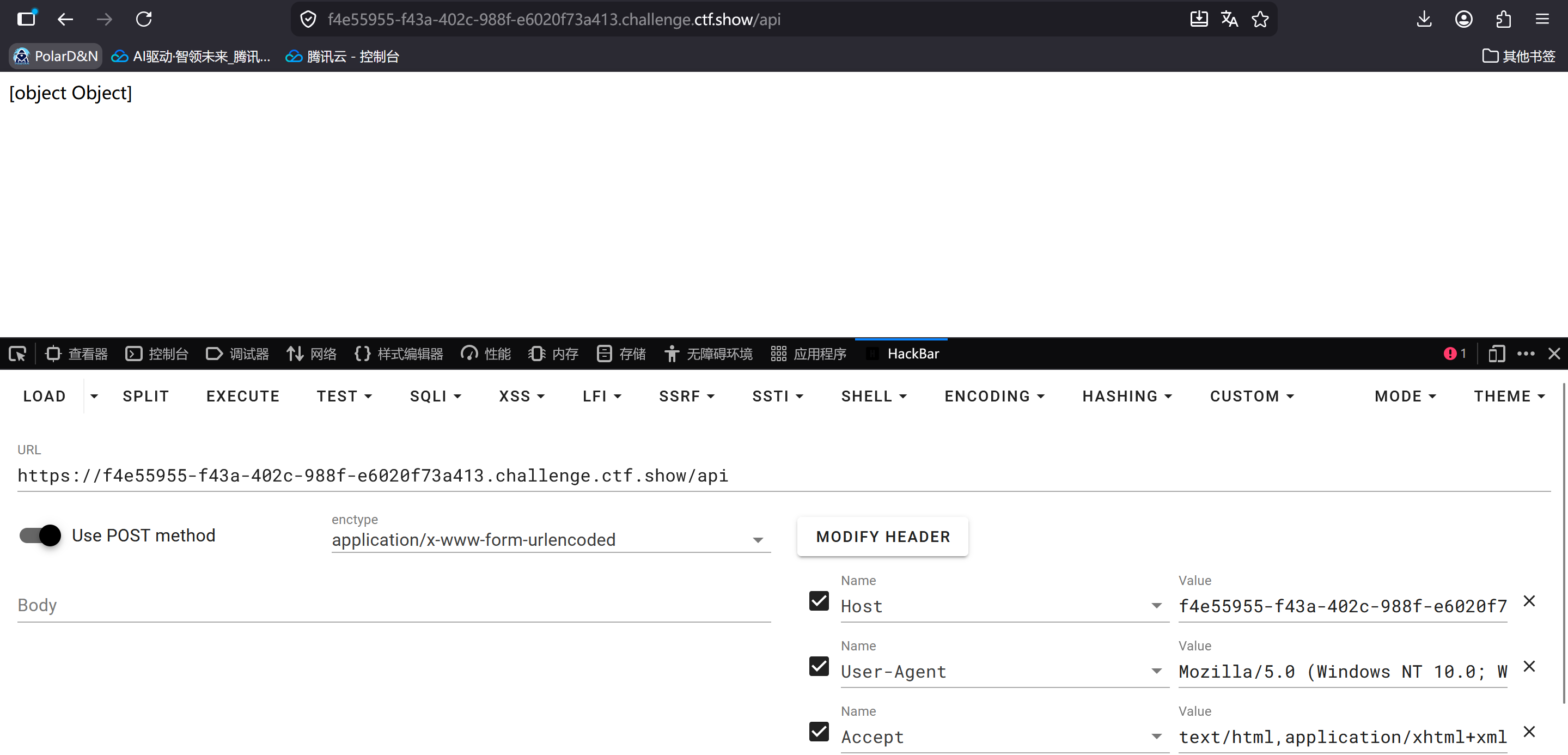Select the HackBar devtools tab

click(x=902, y=354)
